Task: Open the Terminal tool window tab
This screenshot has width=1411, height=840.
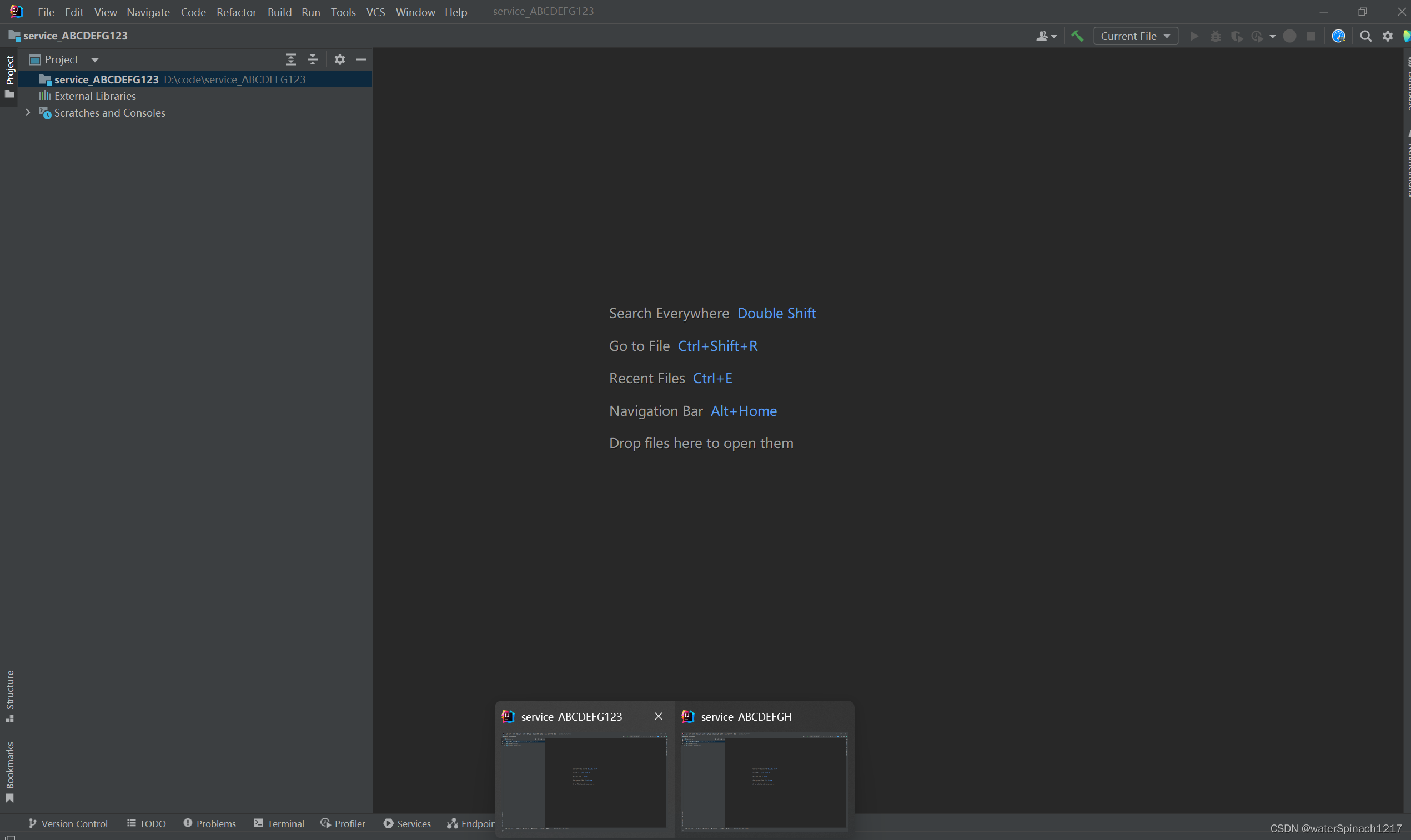Action: click(279, 823)
